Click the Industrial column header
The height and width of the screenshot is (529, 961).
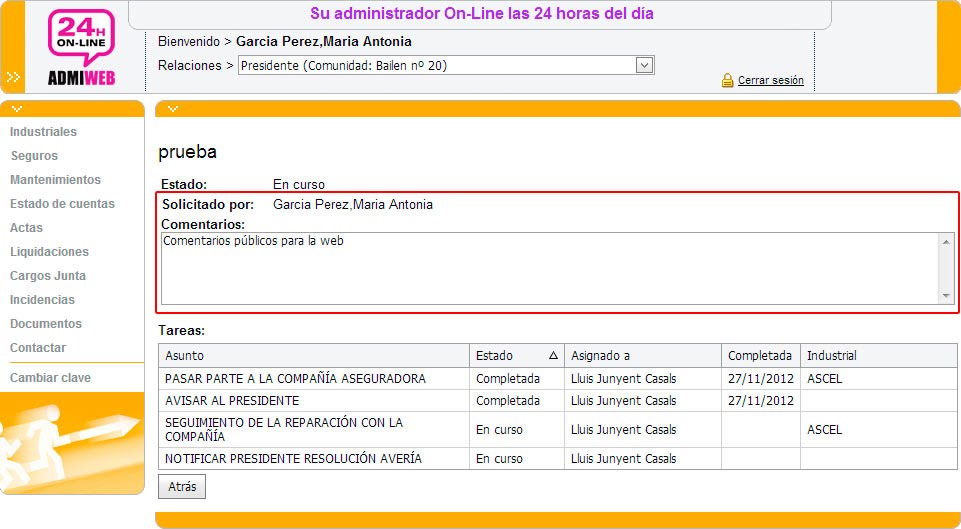pos(878,356)
